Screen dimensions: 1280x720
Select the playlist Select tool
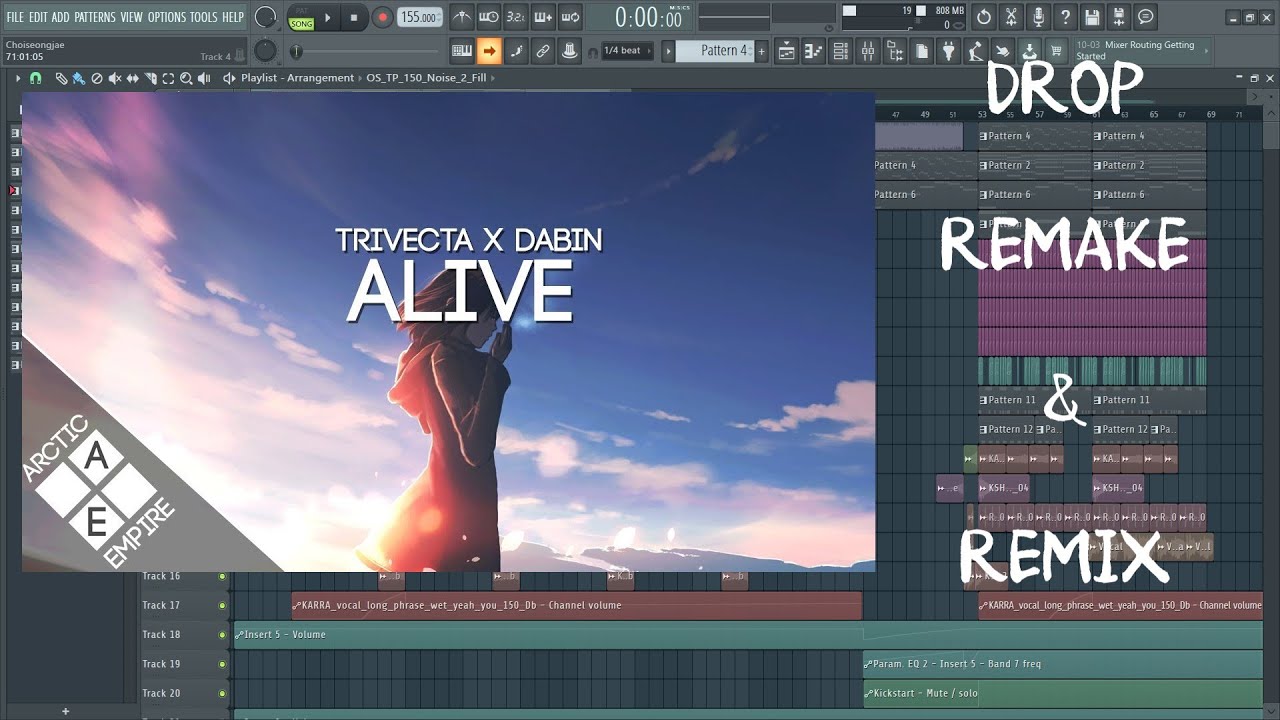point(168,78)
